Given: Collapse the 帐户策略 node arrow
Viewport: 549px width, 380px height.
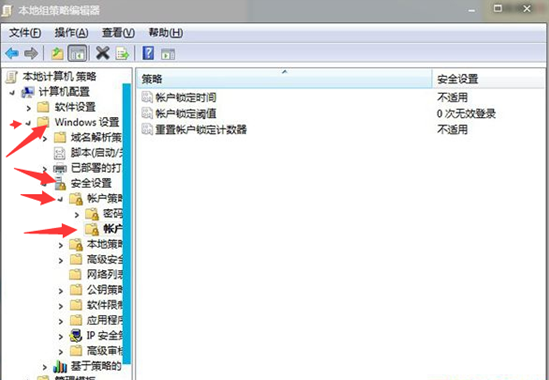Looking at the screenshot, I should click(x=61, y=199).
